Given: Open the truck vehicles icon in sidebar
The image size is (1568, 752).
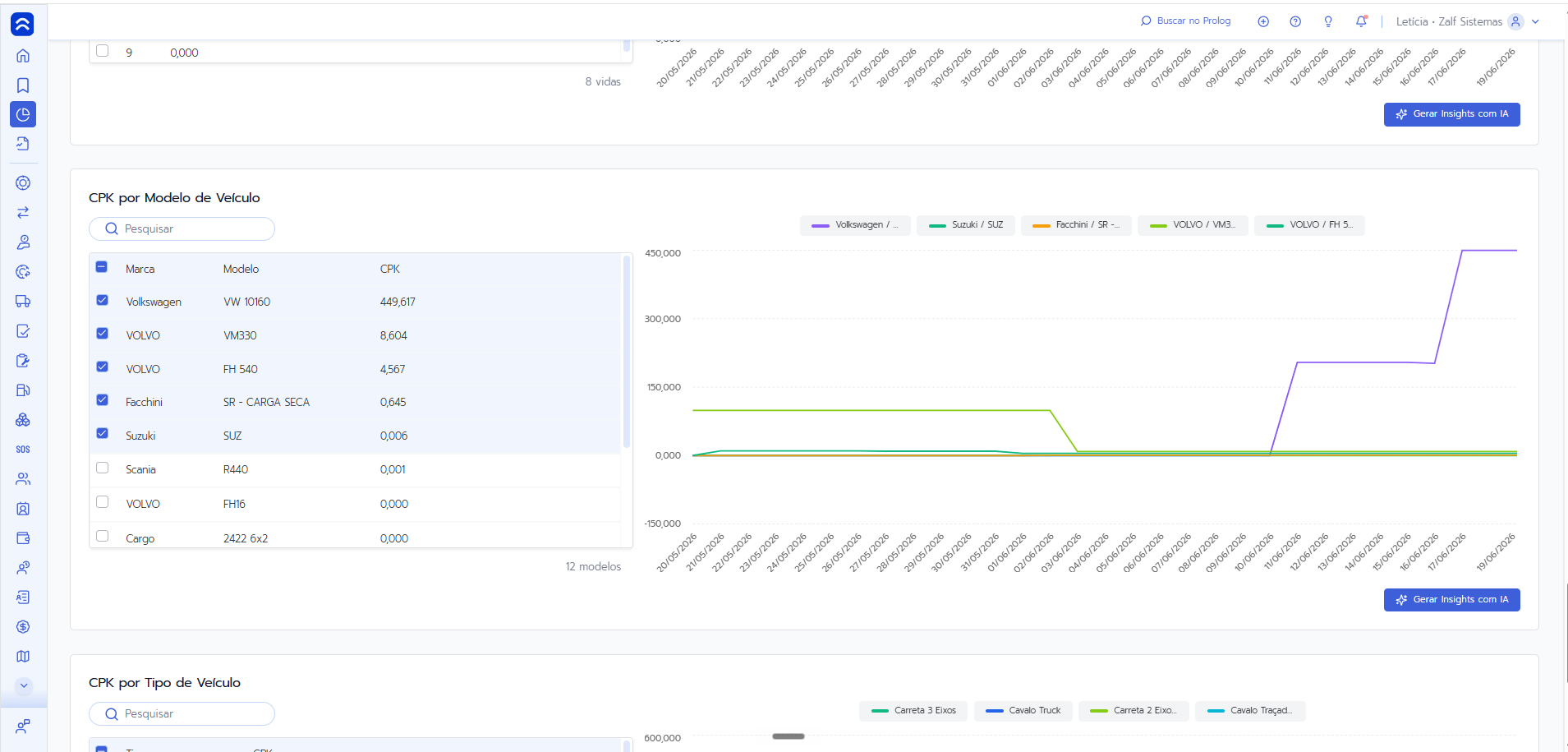Looking at the screenshot, I should tap(23, 302).
